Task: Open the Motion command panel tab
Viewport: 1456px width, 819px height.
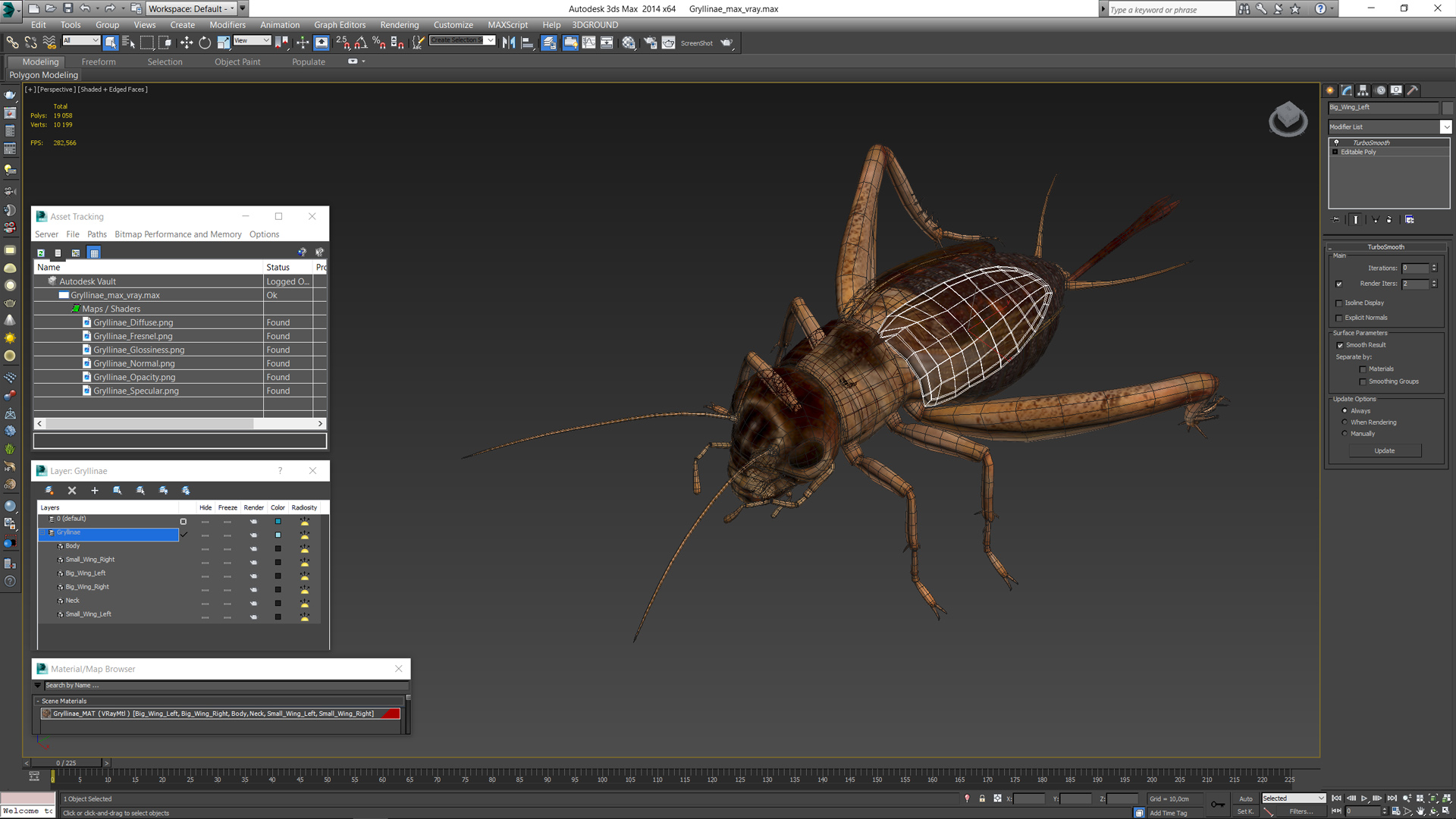Action: 1380,90
